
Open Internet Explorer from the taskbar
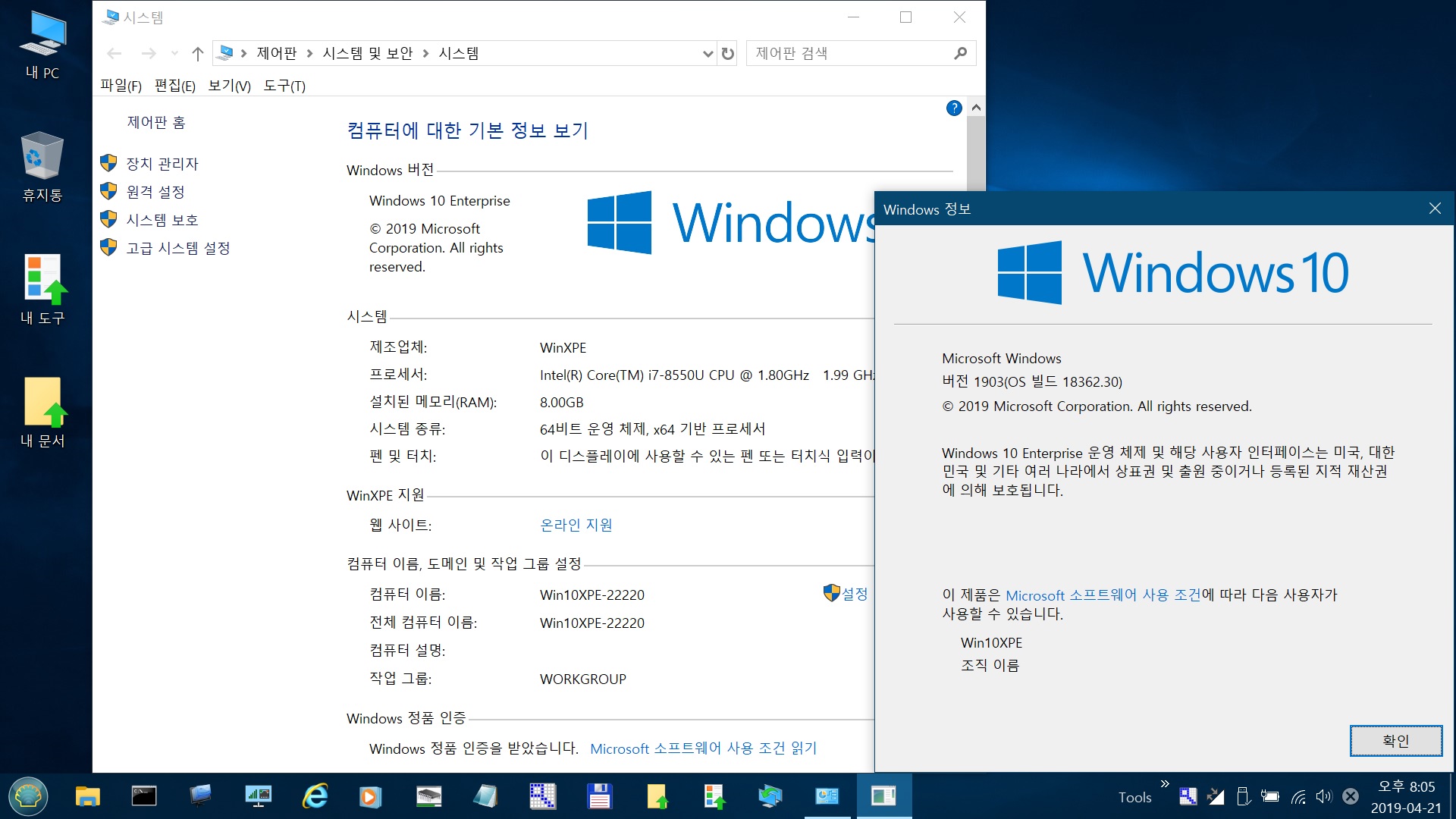(315, 796)
